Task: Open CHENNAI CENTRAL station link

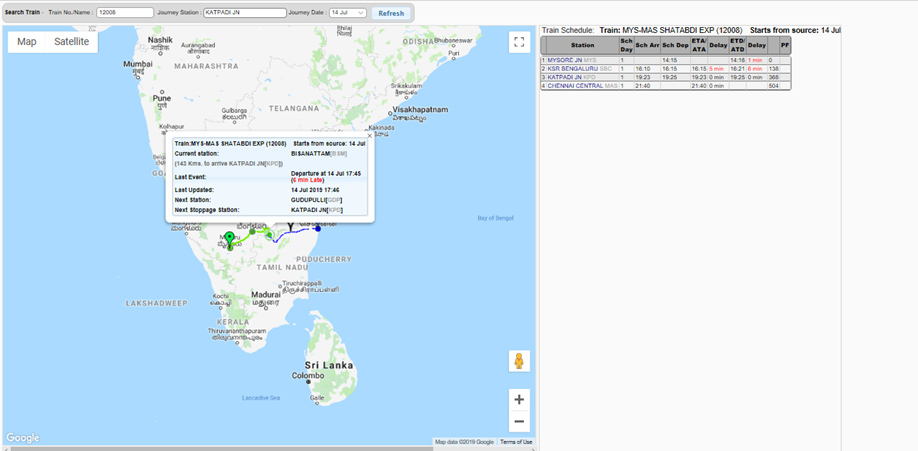Action: click(575, 86)
